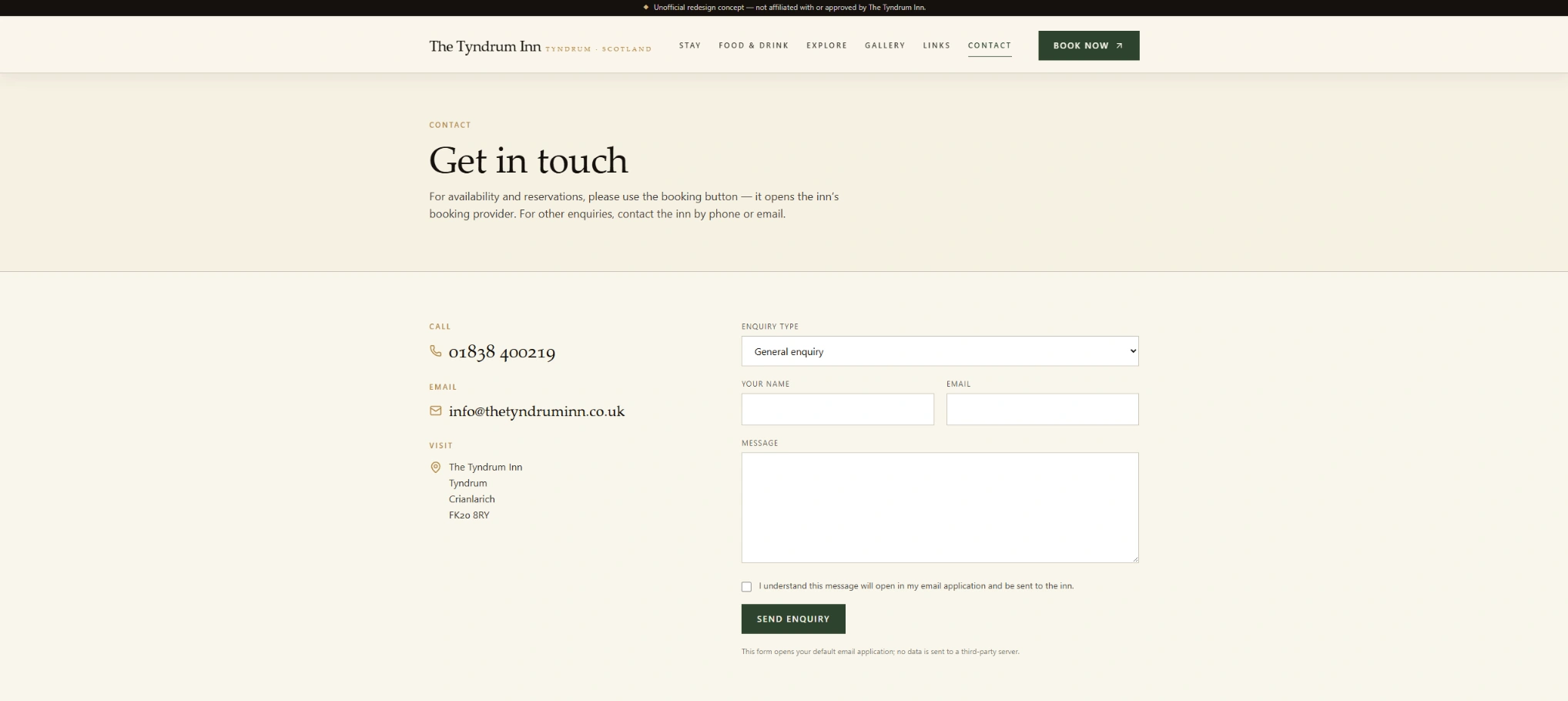The height and width of the screenshot is (701, 1568).
Task: Click the 'Crianlarich' address line
Action: [x=472, y=499]
